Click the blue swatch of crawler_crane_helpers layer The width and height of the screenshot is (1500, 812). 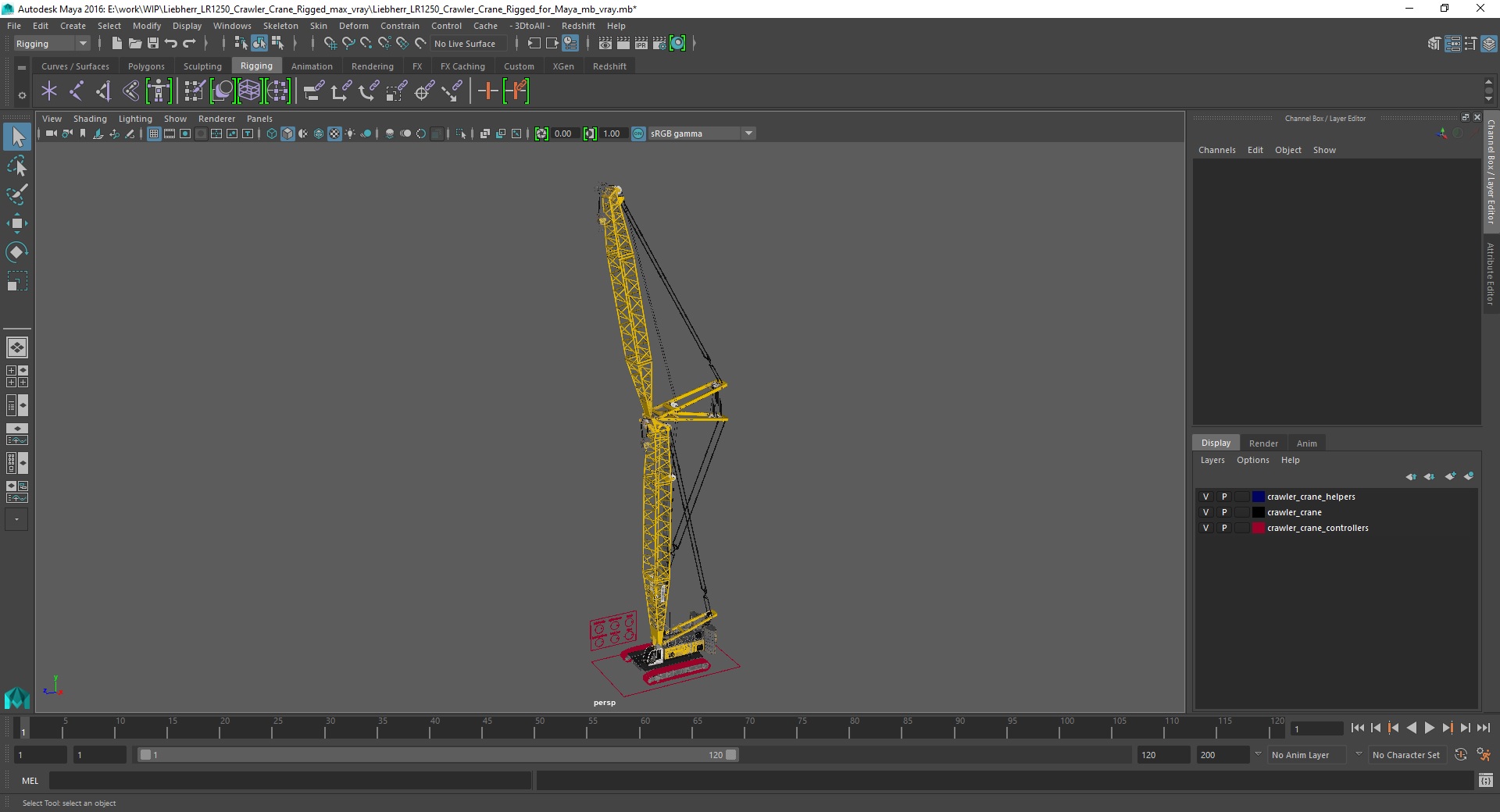pos(1258,497)
